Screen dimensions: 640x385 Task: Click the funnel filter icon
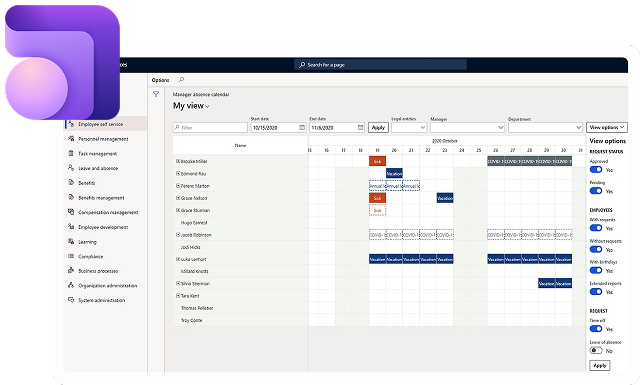pos(156,94)
